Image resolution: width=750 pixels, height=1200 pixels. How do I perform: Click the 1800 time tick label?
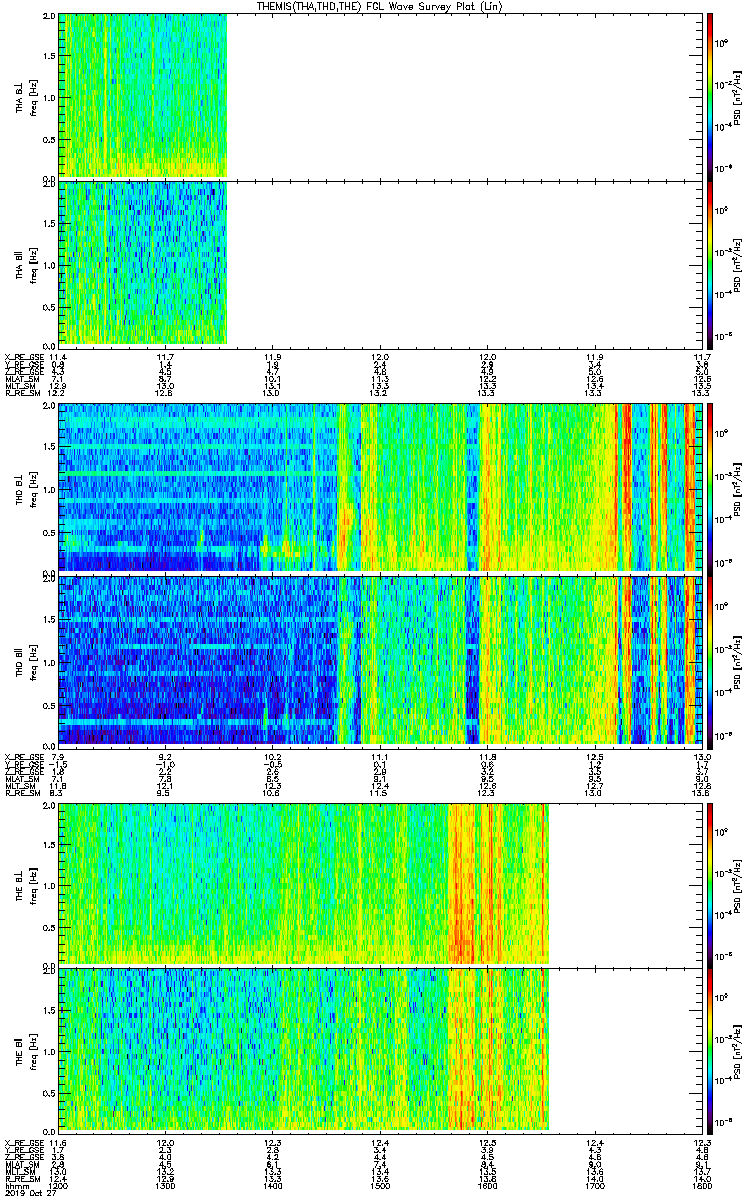(702, 1186)
